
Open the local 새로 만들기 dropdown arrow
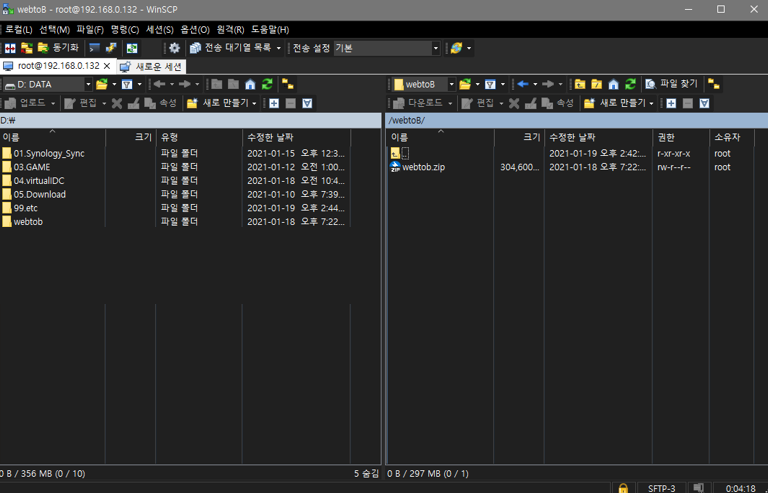click(x=254, y=103)
